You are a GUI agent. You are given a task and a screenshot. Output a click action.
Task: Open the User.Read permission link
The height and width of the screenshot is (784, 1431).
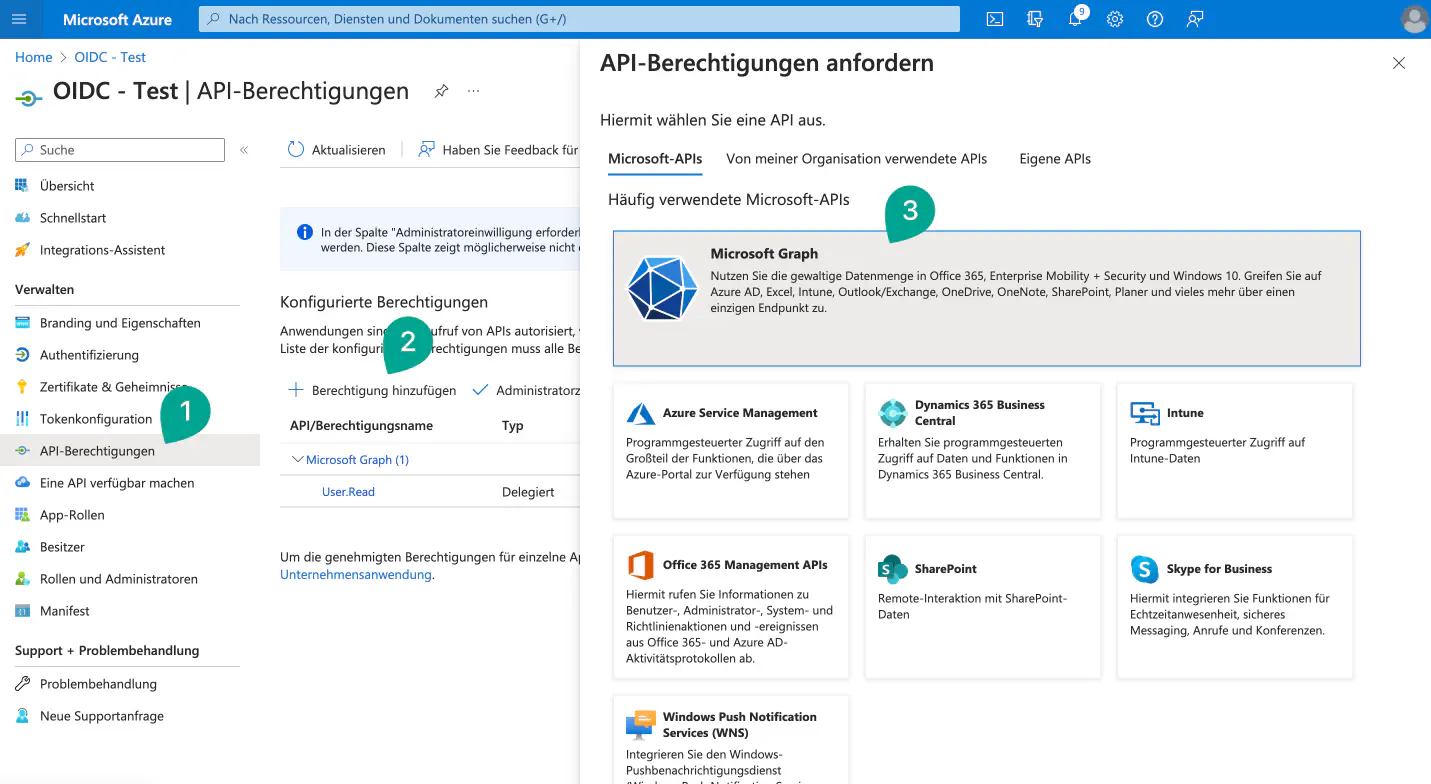click(x=348, y=492)
